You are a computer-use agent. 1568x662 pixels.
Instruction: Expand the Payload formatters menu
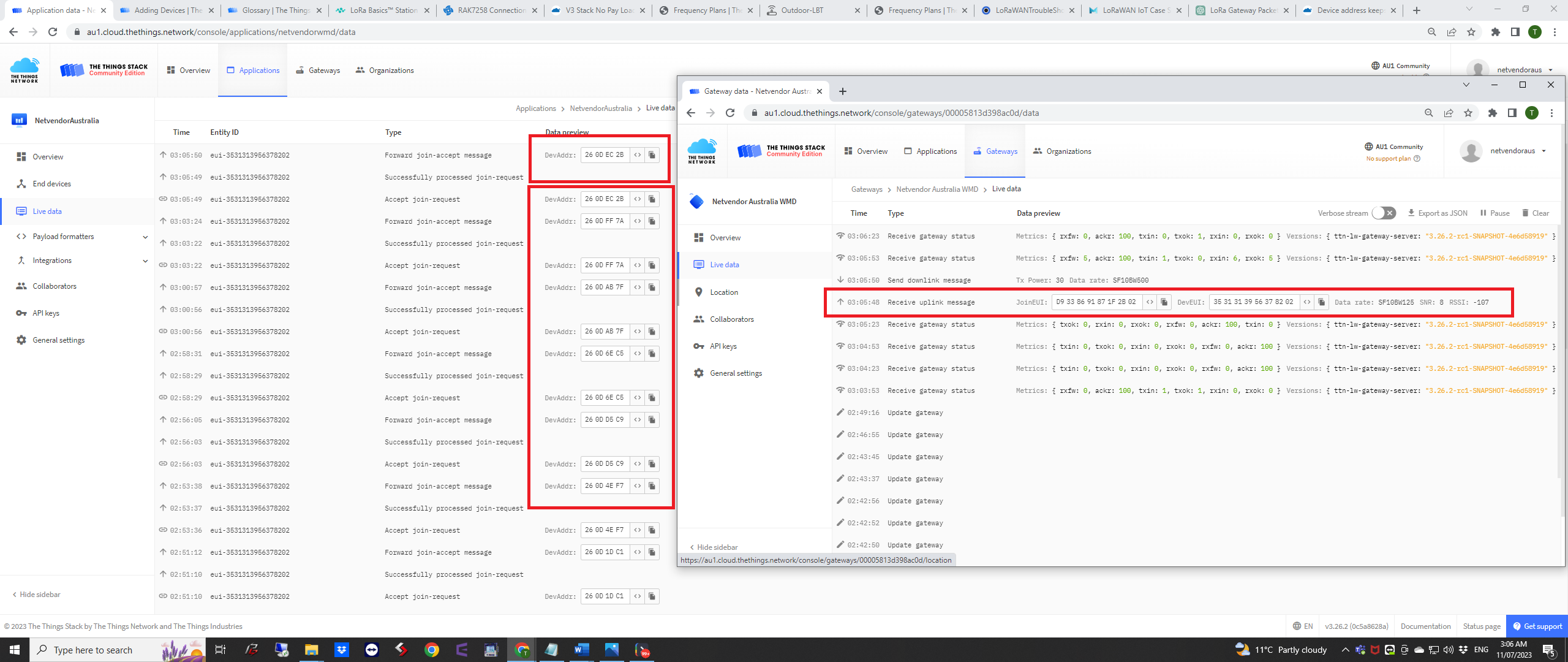point(82,237)
